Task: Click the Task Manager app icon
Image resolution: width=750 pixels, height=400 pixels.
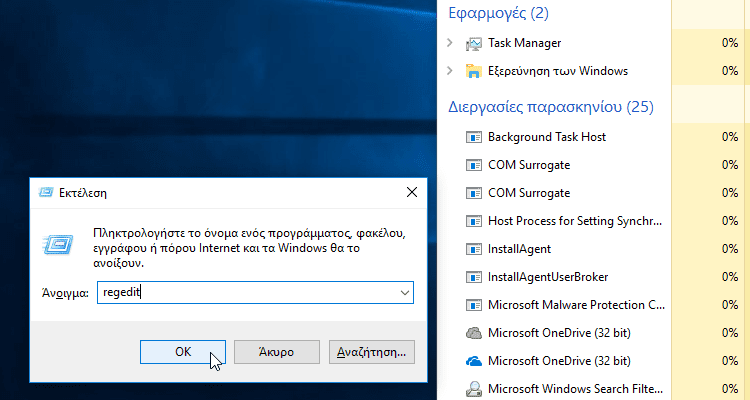Action: tap(474, 43)
